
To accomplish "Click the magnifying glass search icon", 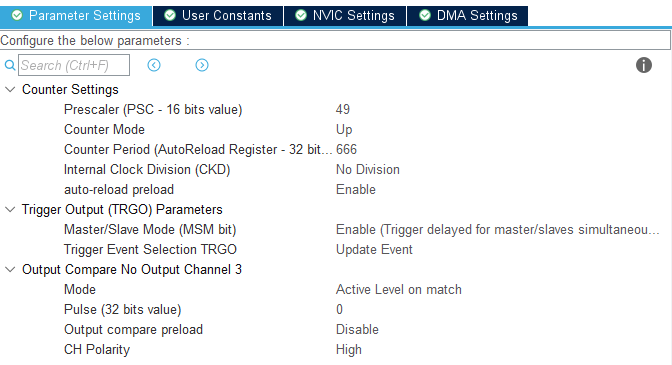I will [10, 65].
